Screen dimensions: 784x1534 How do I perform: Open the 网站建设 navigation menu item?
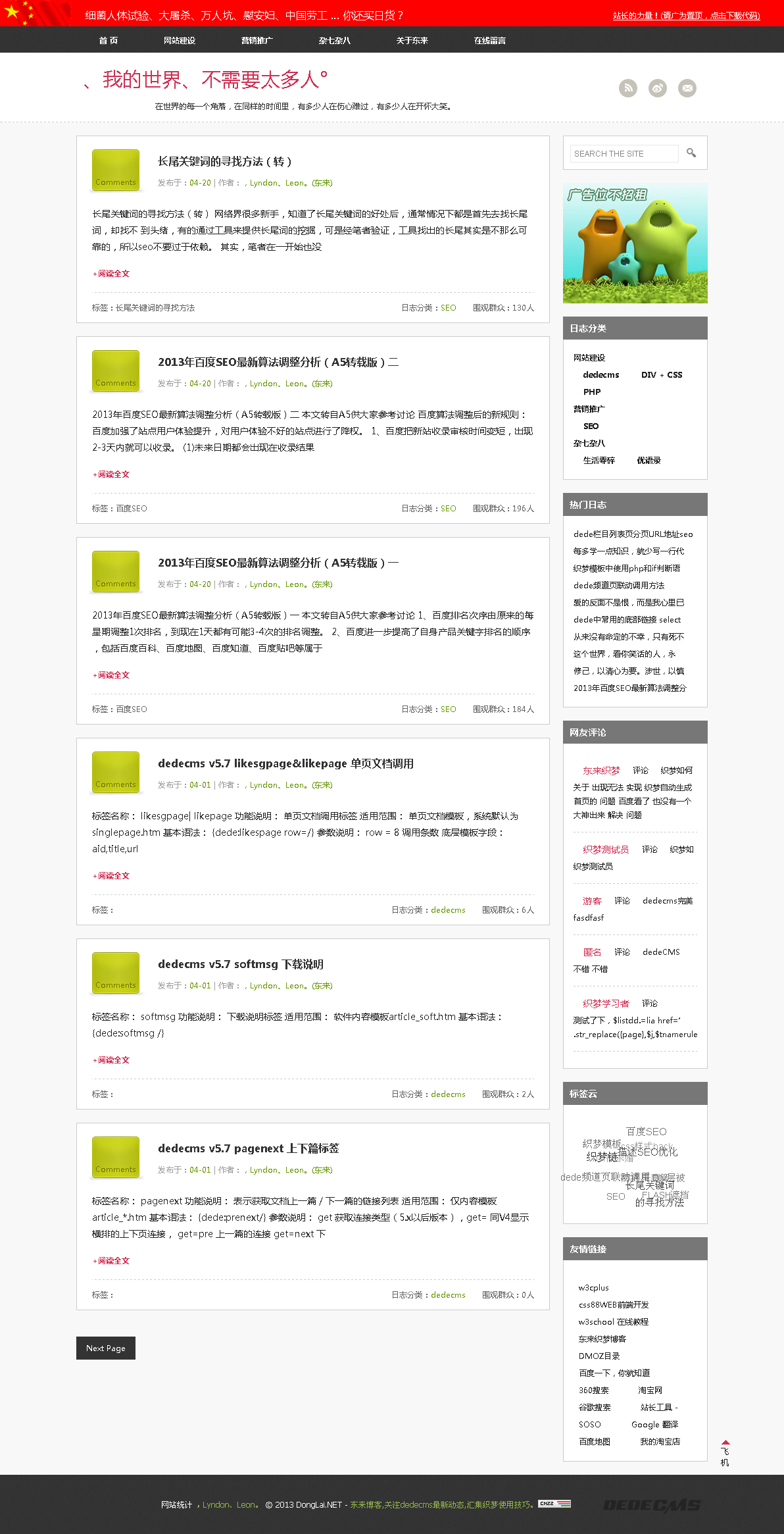(180, 40)
